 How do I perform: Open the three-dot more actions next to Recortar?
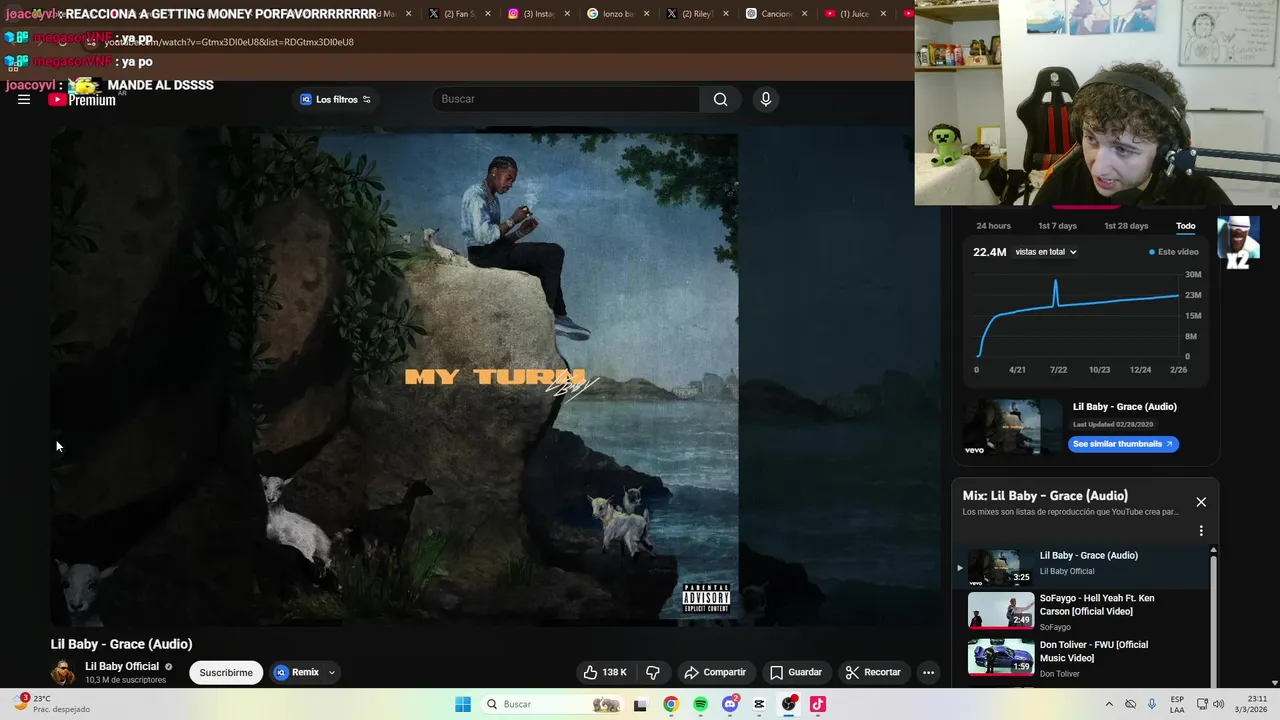coord(928,672)
